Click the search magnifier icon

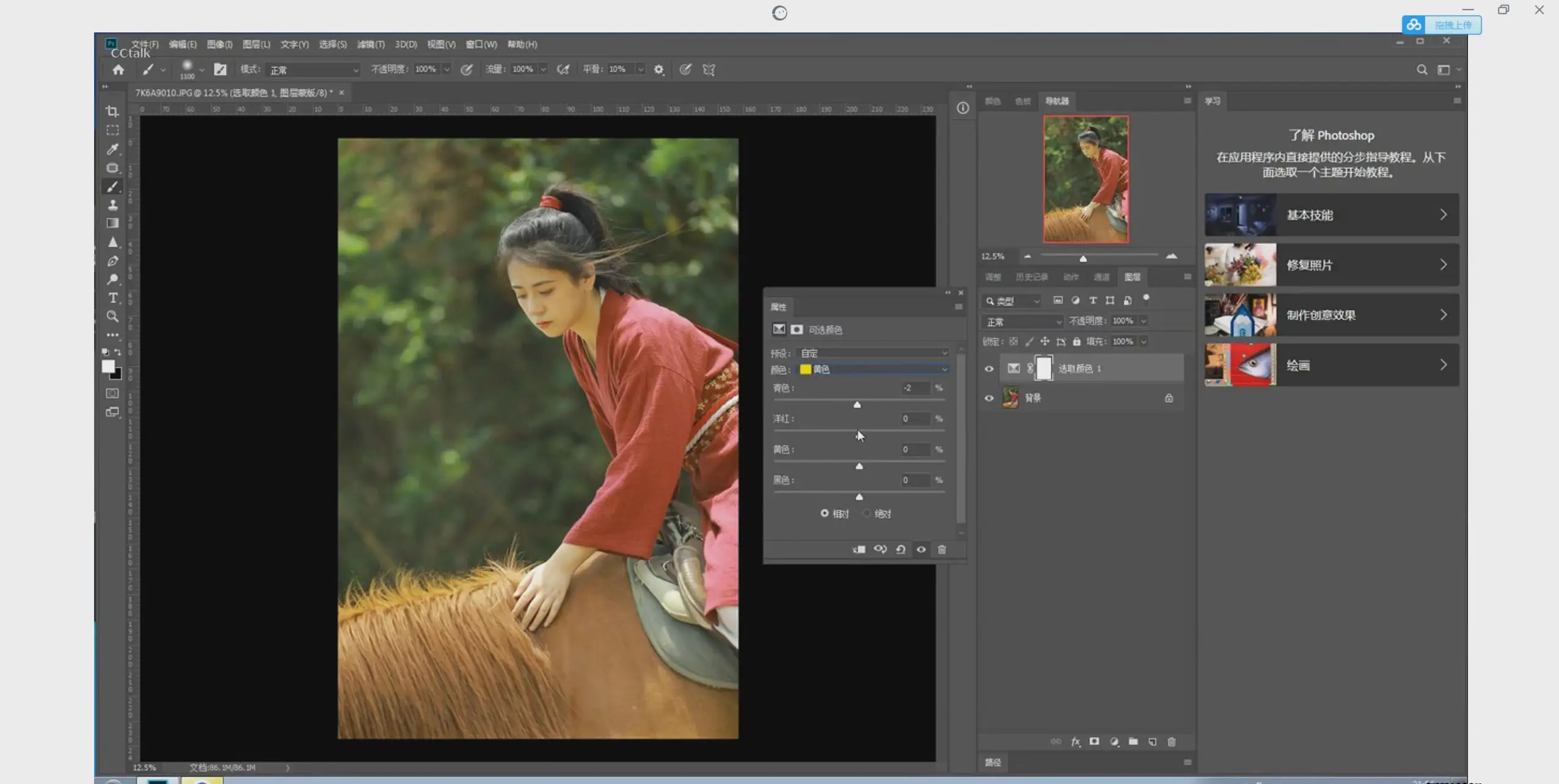click(1422, 70)
